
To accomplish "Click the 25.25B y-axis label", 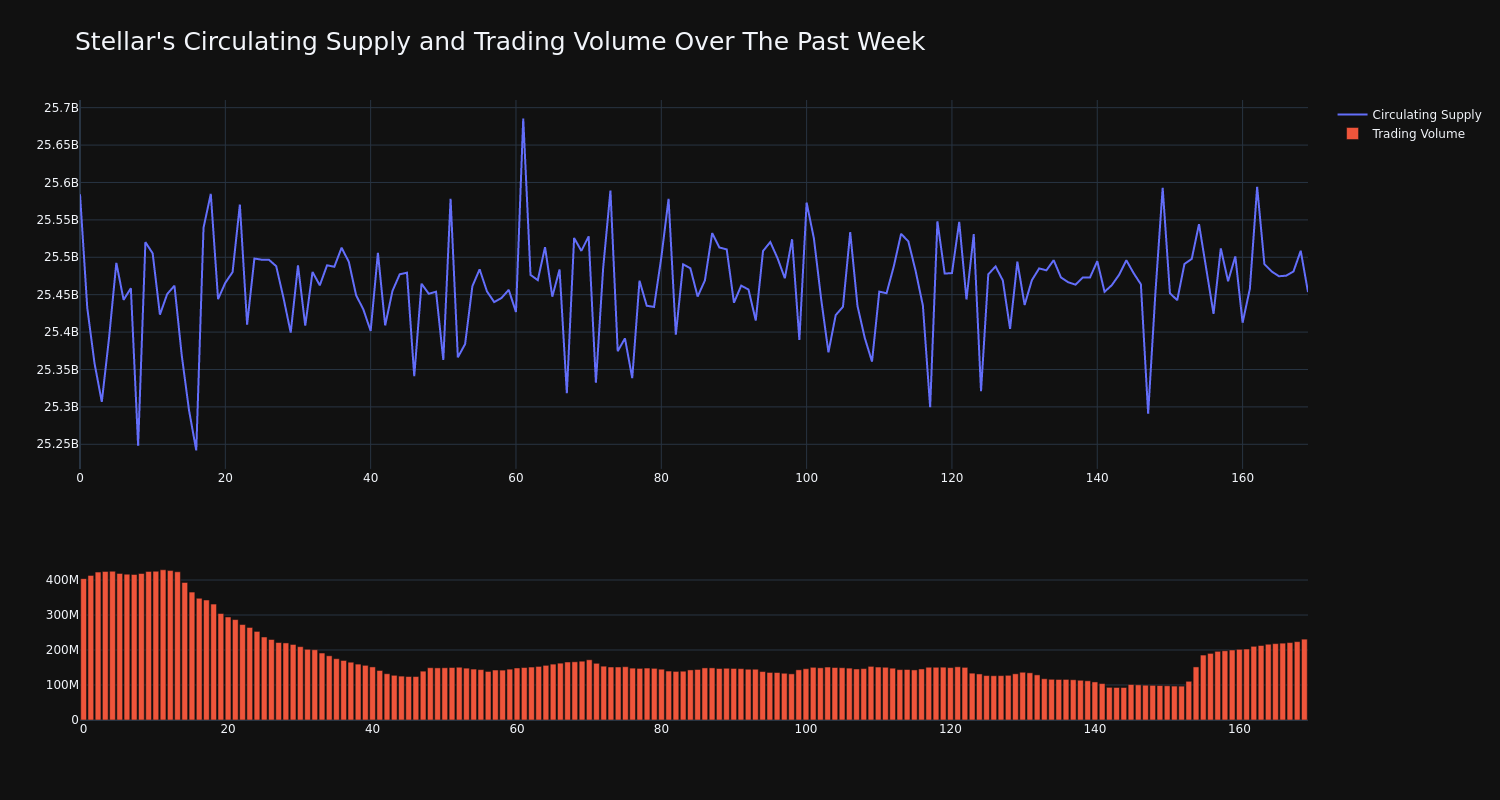I will point(57,444).
